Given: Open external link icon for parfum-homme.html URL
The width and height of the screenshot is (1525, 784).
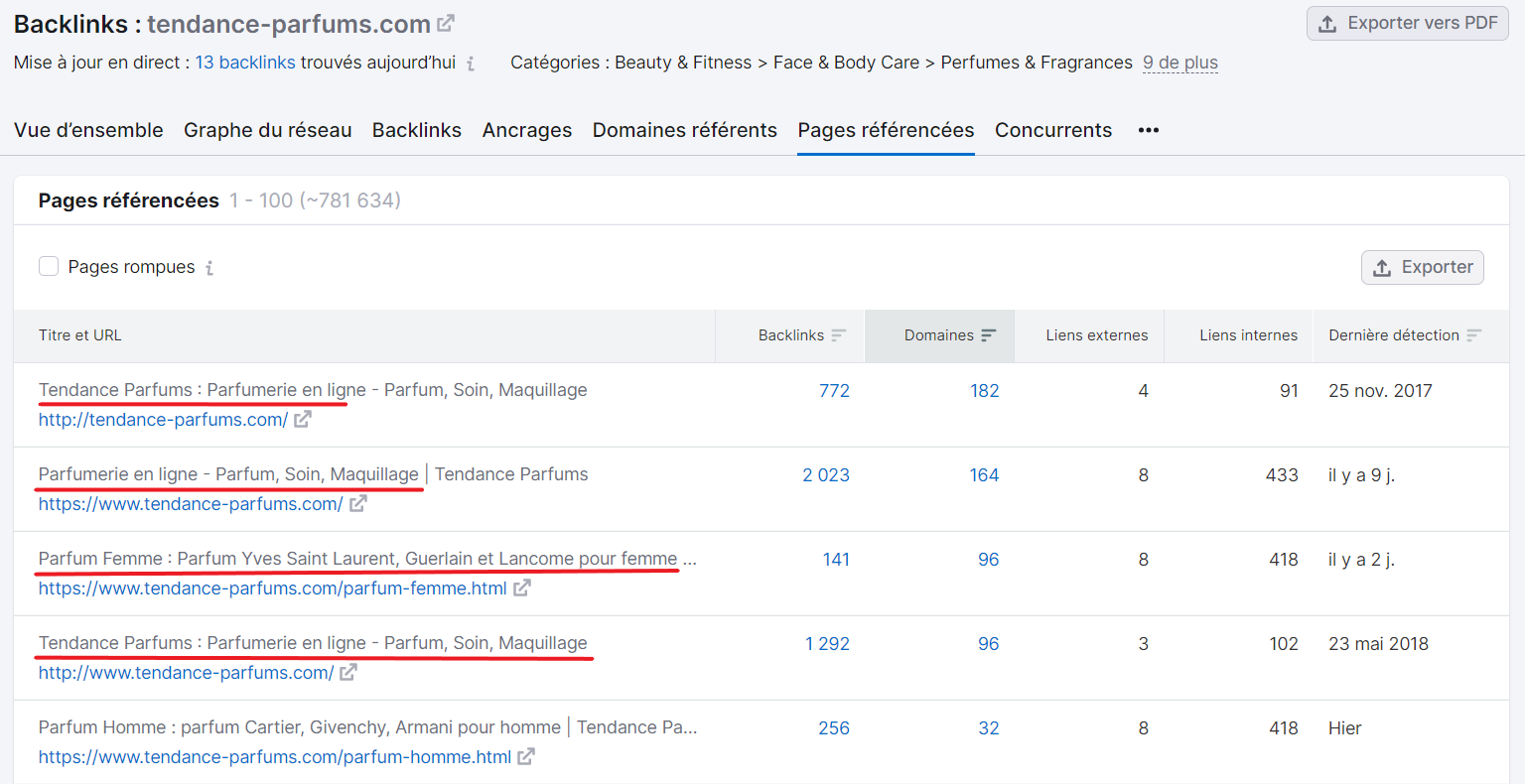Looking at the screenshot, I should pyautogui.click(x=526, y=757).
